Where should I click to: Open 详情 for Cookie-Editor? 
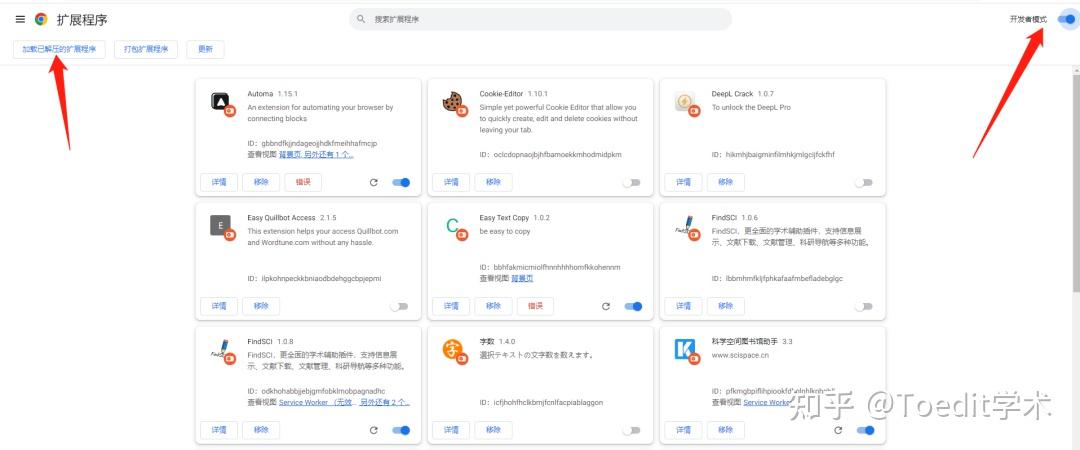(451, 182)
